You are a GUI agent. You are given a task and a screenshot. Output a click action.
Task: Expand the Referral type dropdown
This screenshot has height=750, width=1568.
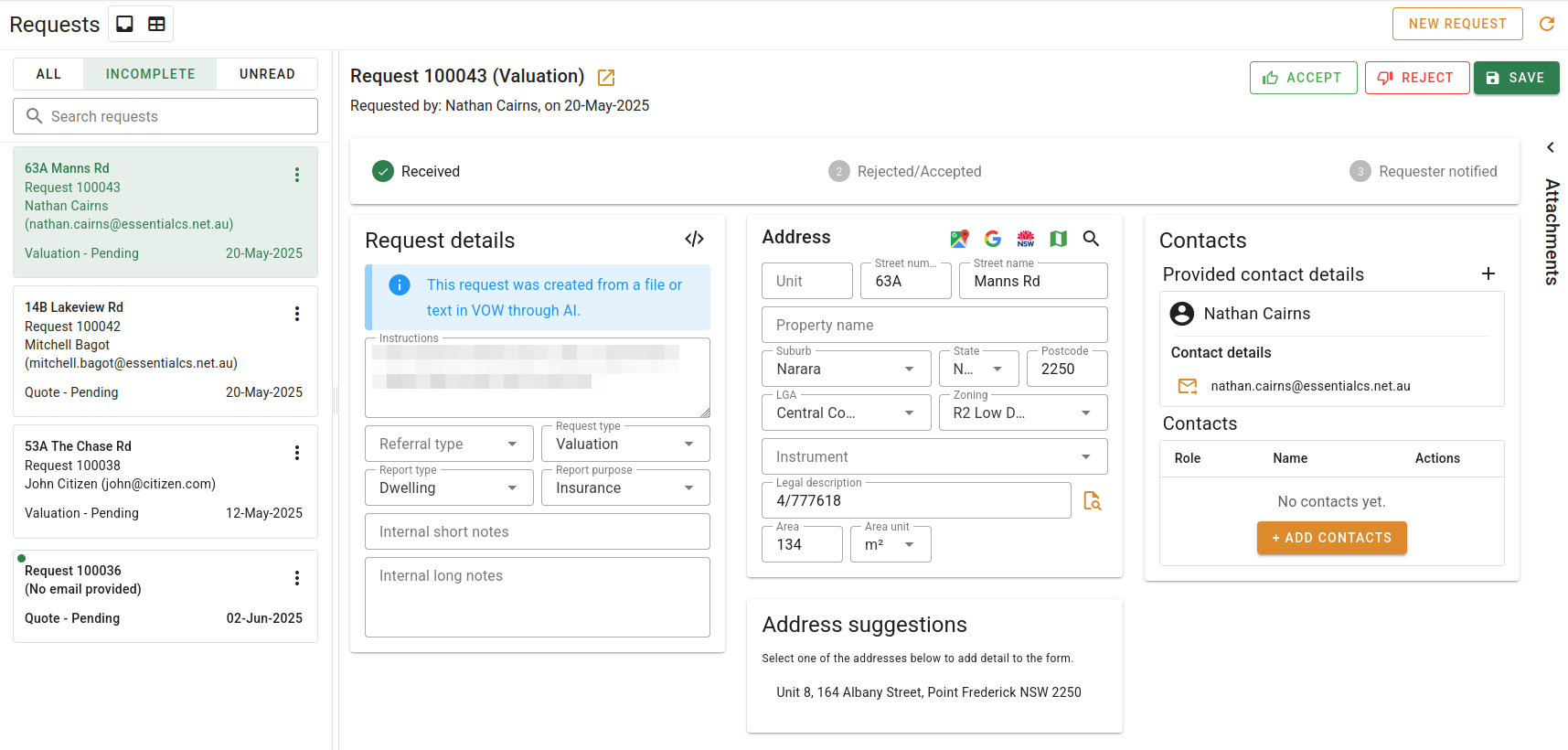448,444
